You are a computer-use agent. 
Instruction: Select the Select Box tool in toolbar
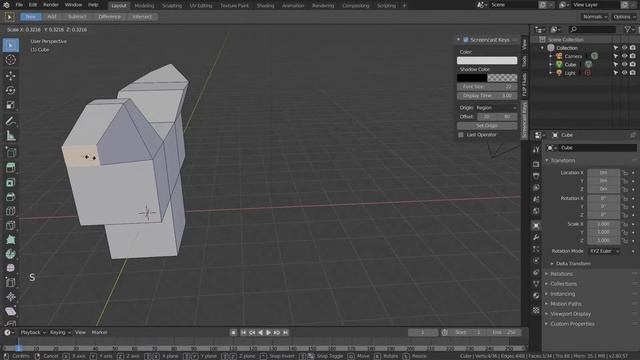11,45
